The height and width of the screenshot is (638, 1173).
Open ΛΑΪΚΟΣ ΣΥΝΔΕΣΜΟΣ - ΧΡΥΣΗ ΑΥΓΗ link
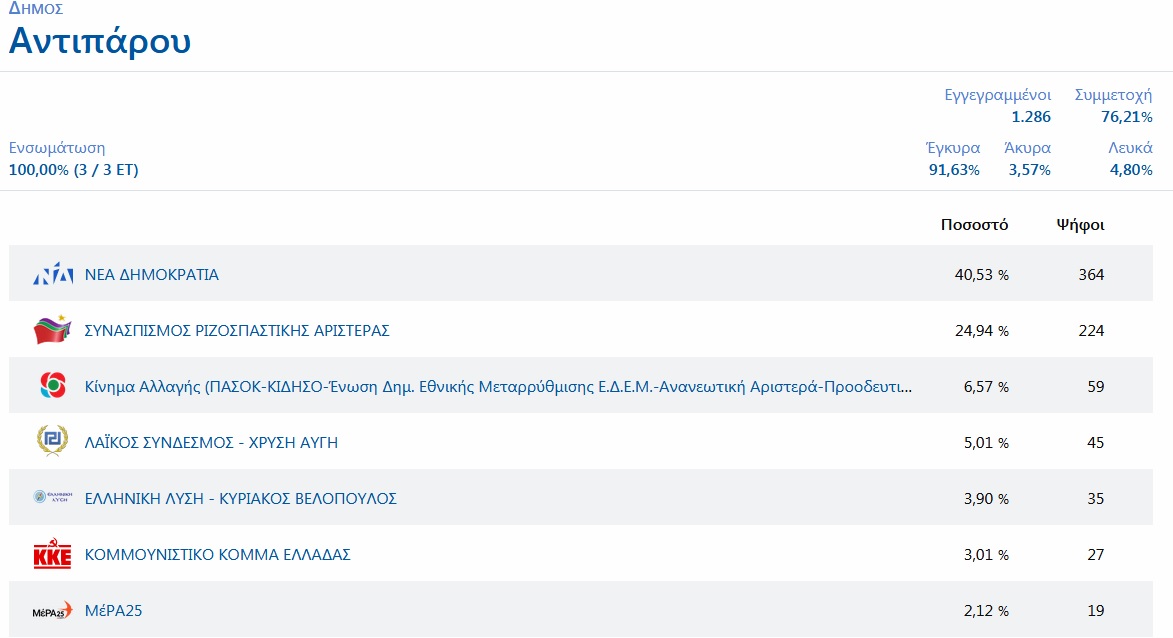211,442
